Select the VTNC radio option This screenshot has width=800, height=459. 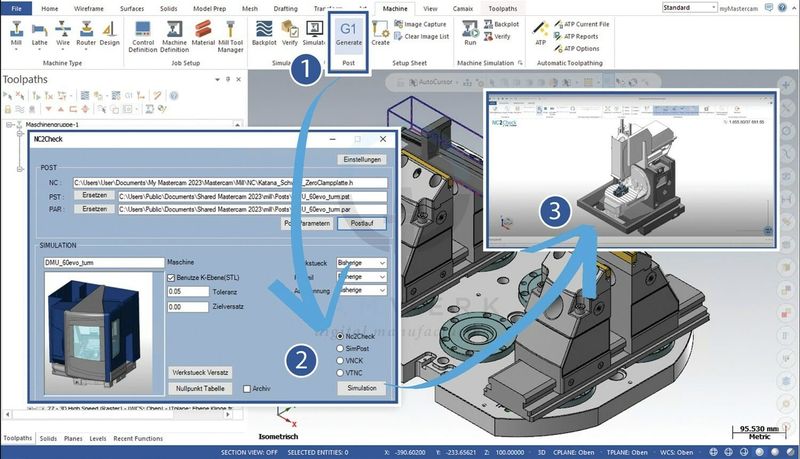[x=340, y=373]
